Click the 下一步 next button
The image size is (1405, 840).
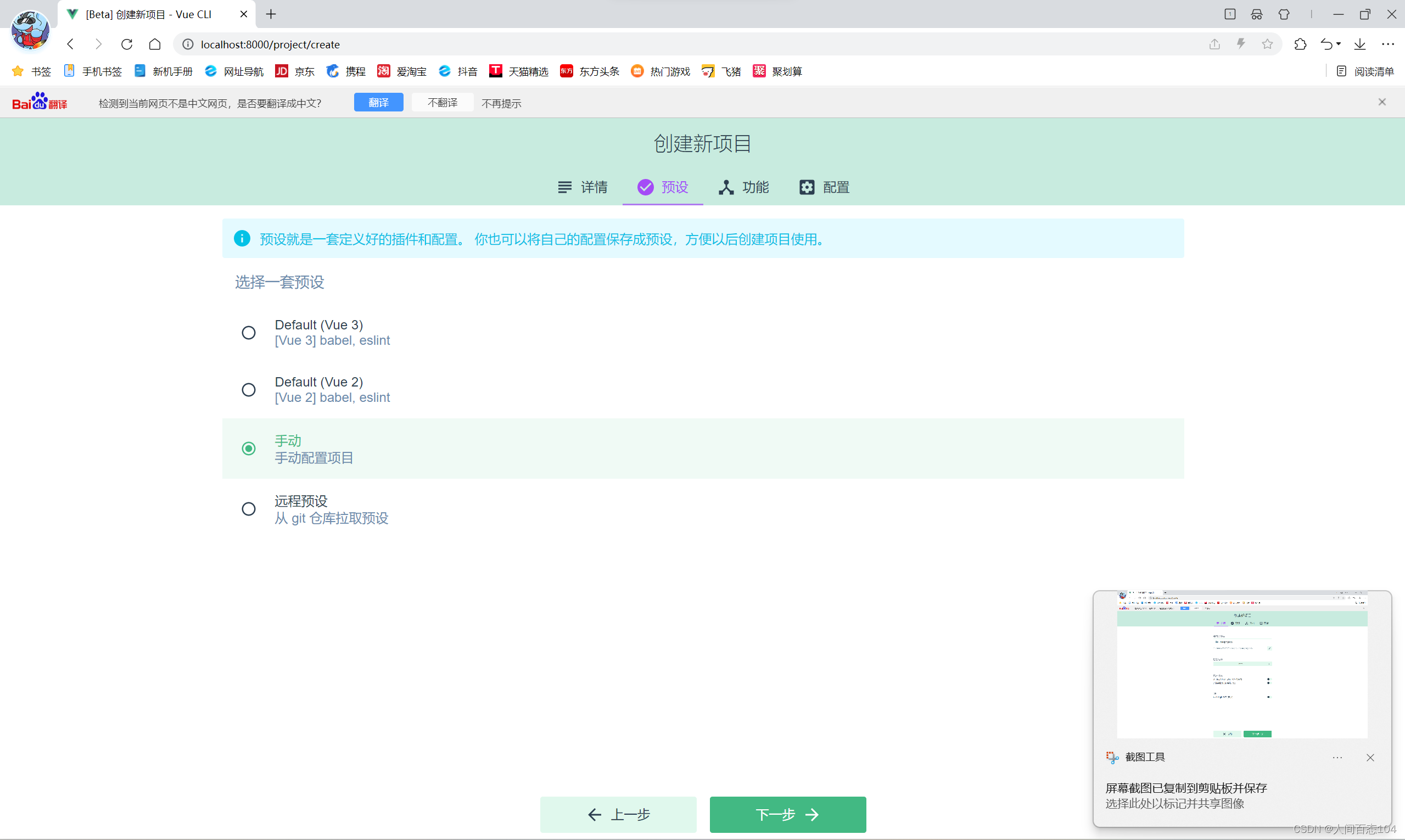[787, 815]
